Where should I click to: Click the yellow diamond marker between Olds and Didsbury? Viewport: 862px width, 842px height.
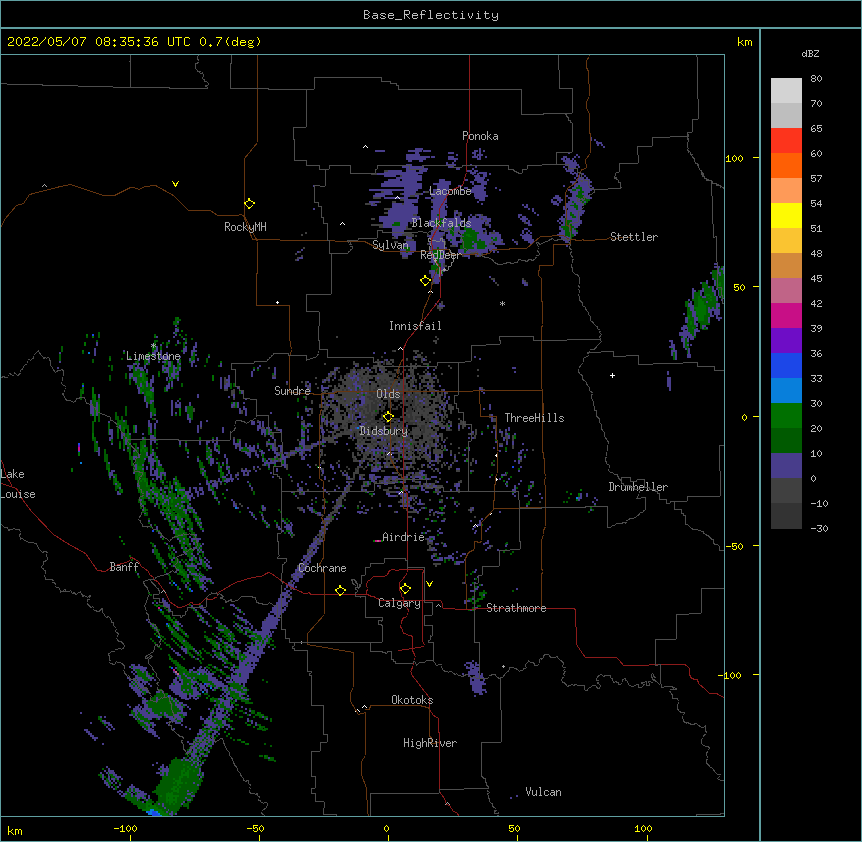389,417
